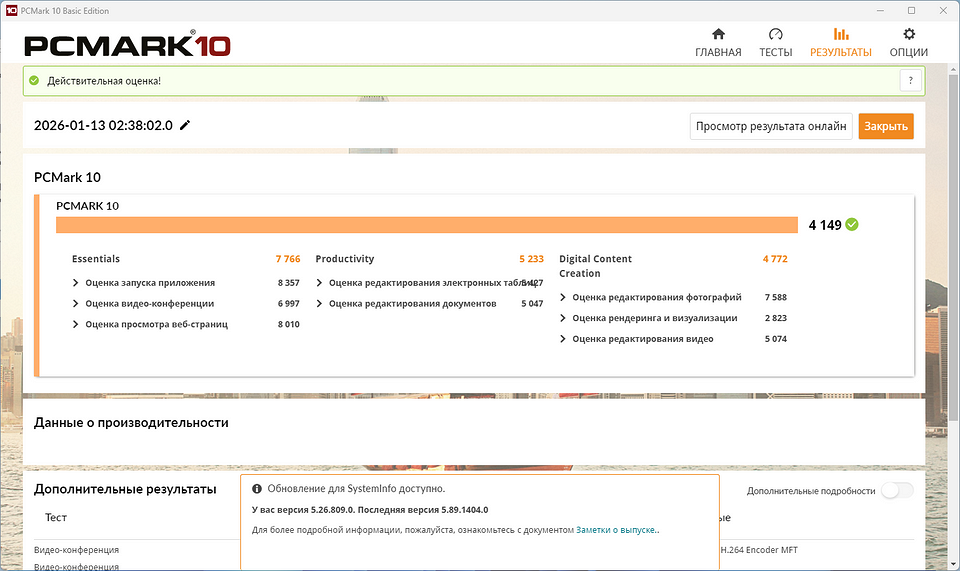Click the Essentials score heading

pos(96,259)
